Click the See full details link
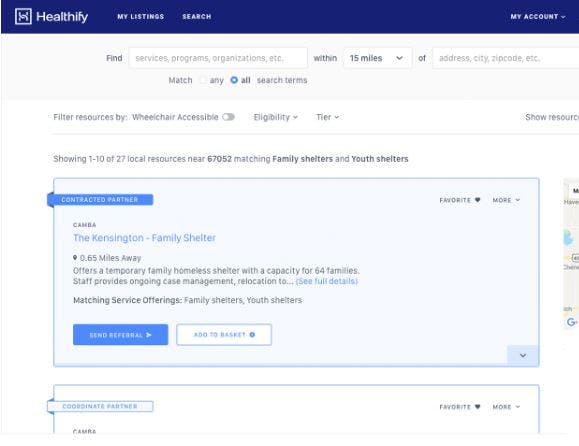579x446 pixels. point(327,281)
